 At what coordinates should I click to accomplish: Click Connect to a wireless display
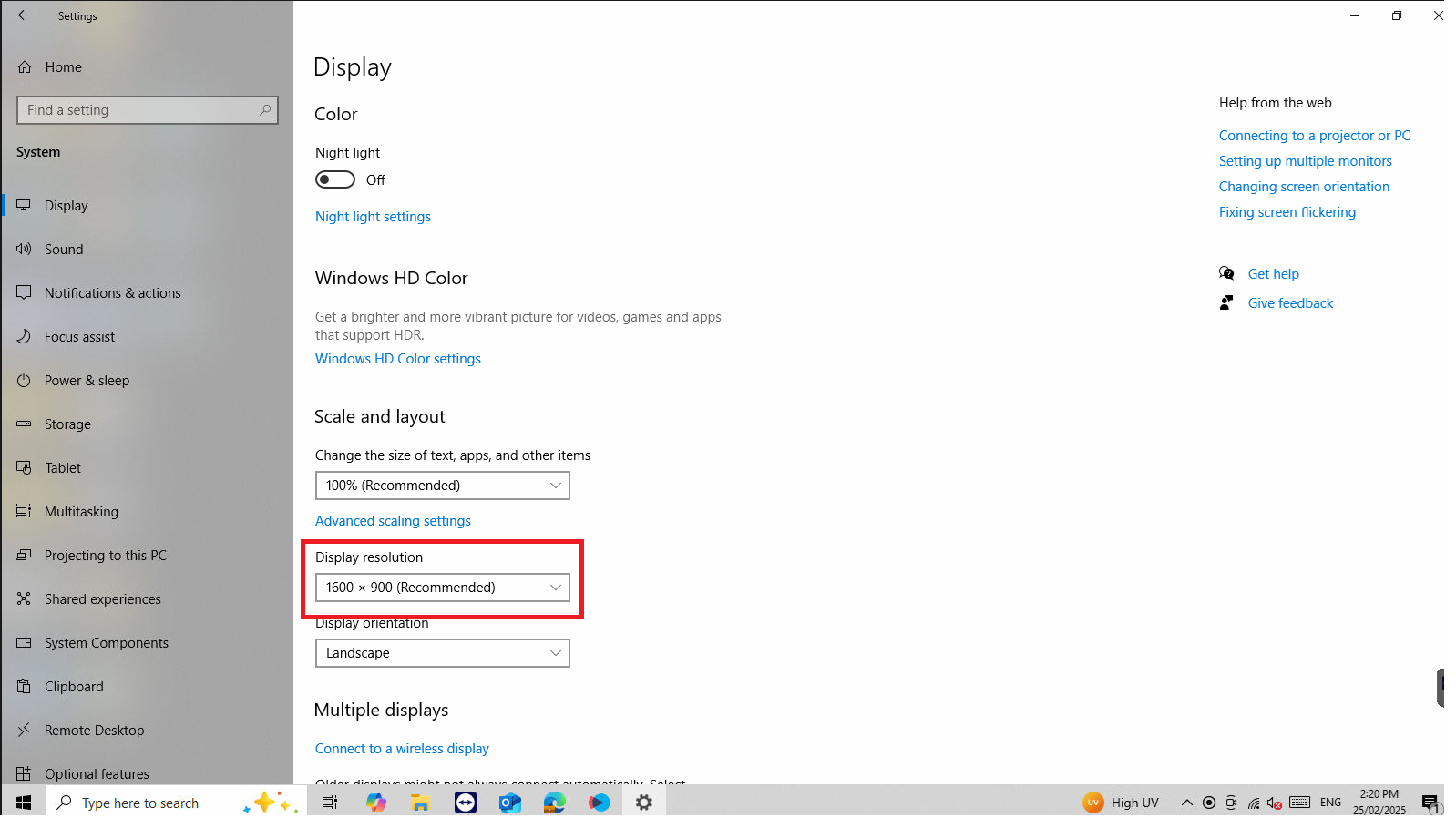pos(402,749)
